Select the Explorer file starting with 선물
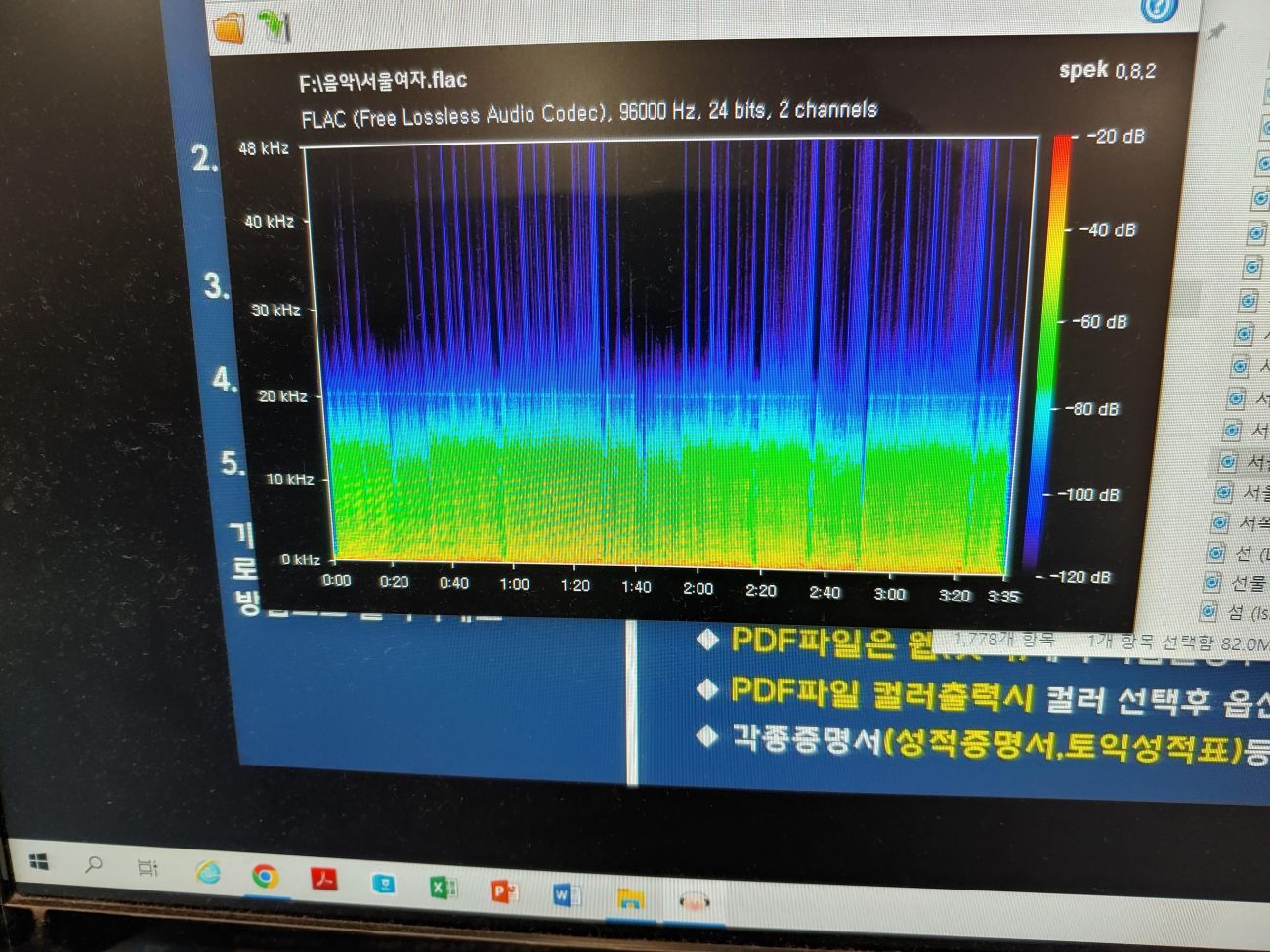Screen dimensions: 1270x952 [x=1237, y=582]
